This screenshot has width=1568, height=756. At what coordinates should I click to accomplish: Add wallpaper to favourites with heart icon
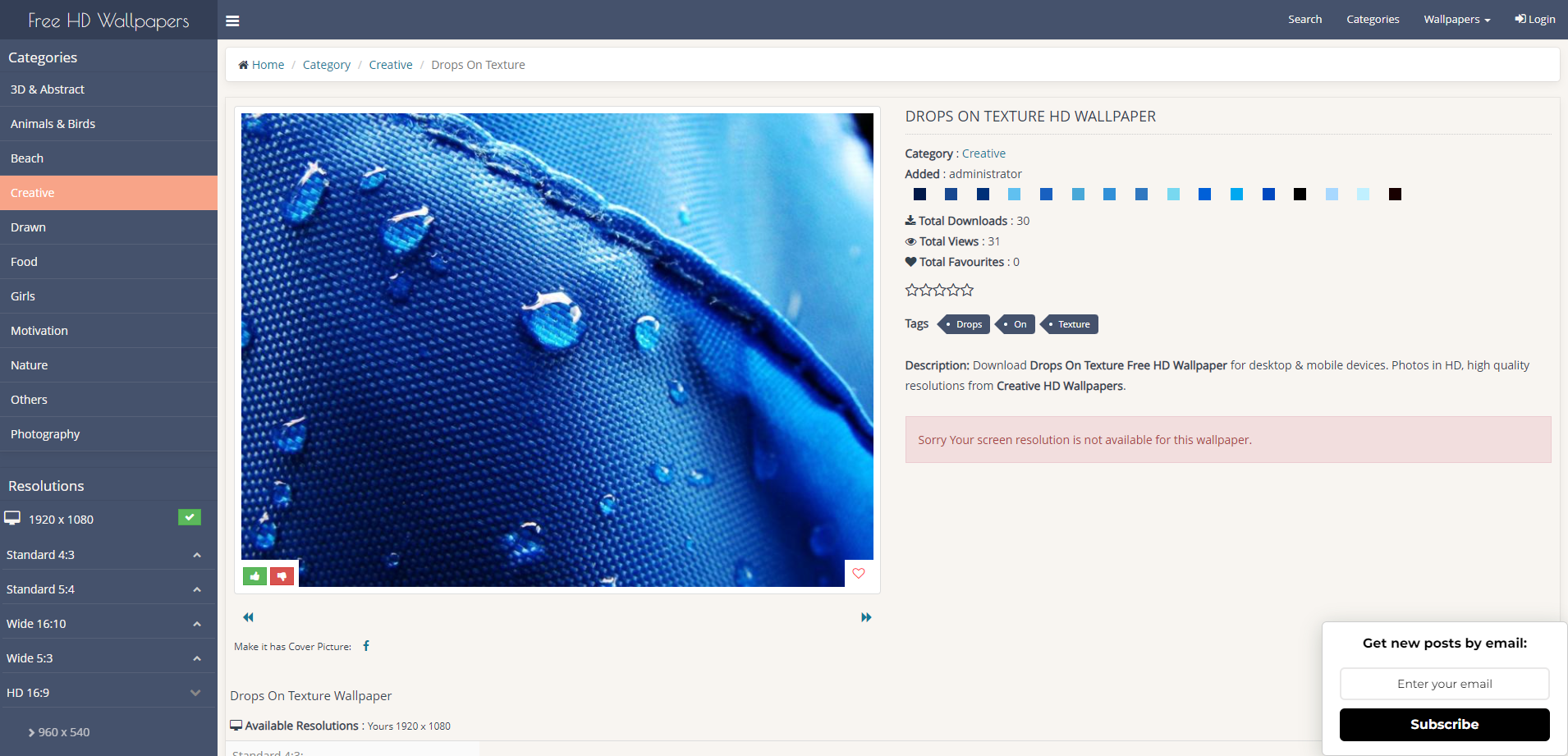(859, 574)
